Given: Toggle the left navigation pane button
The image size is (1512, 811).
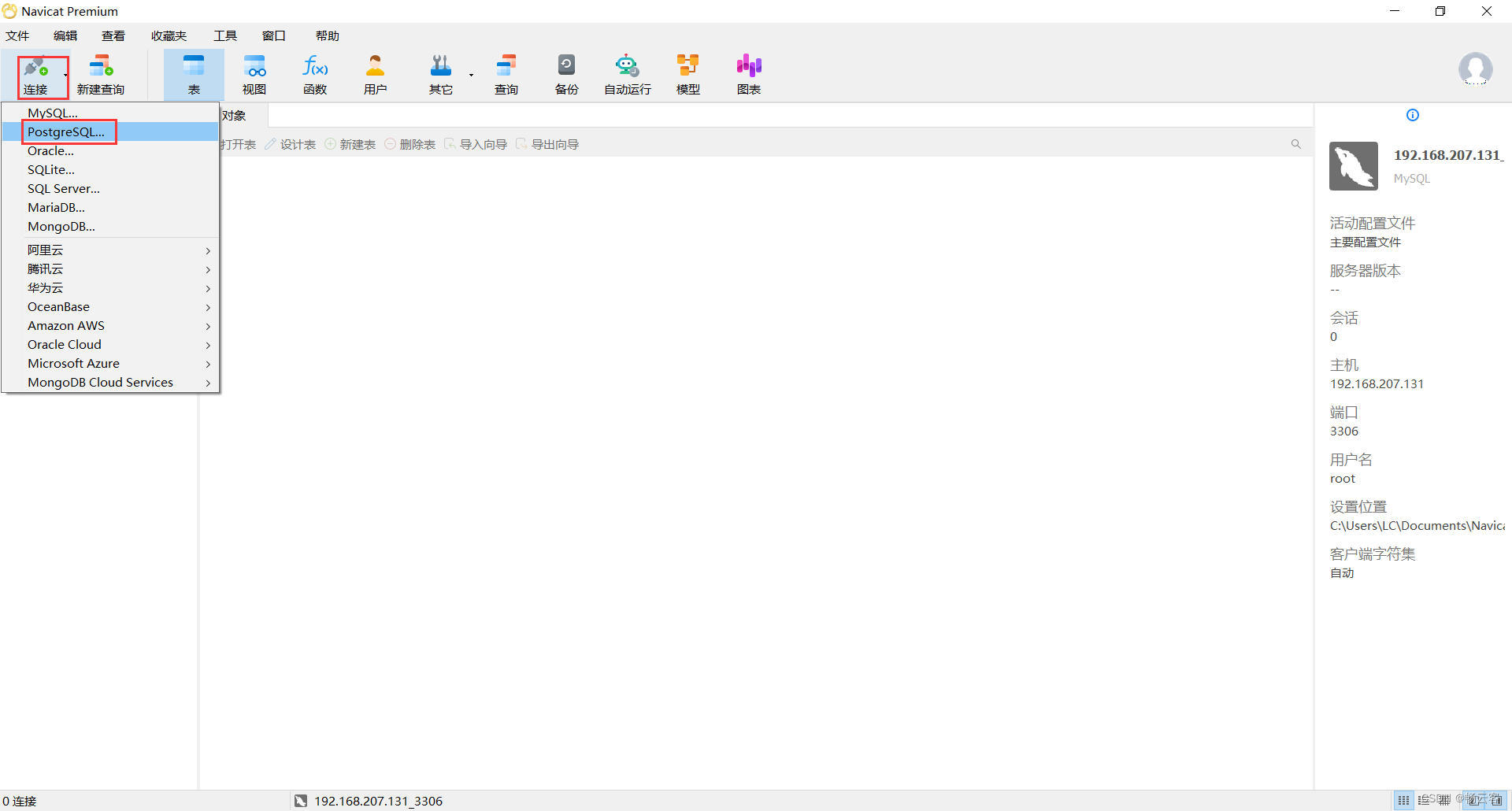Looking at the screenshot, I should pyautogui.click(x=1473, y=800).
